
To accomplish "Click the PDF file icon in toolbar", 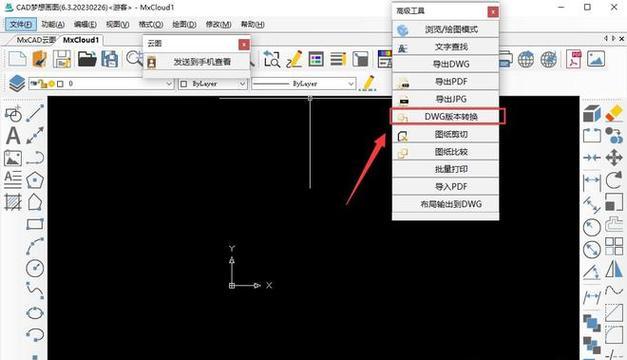I will pos(573,60).
